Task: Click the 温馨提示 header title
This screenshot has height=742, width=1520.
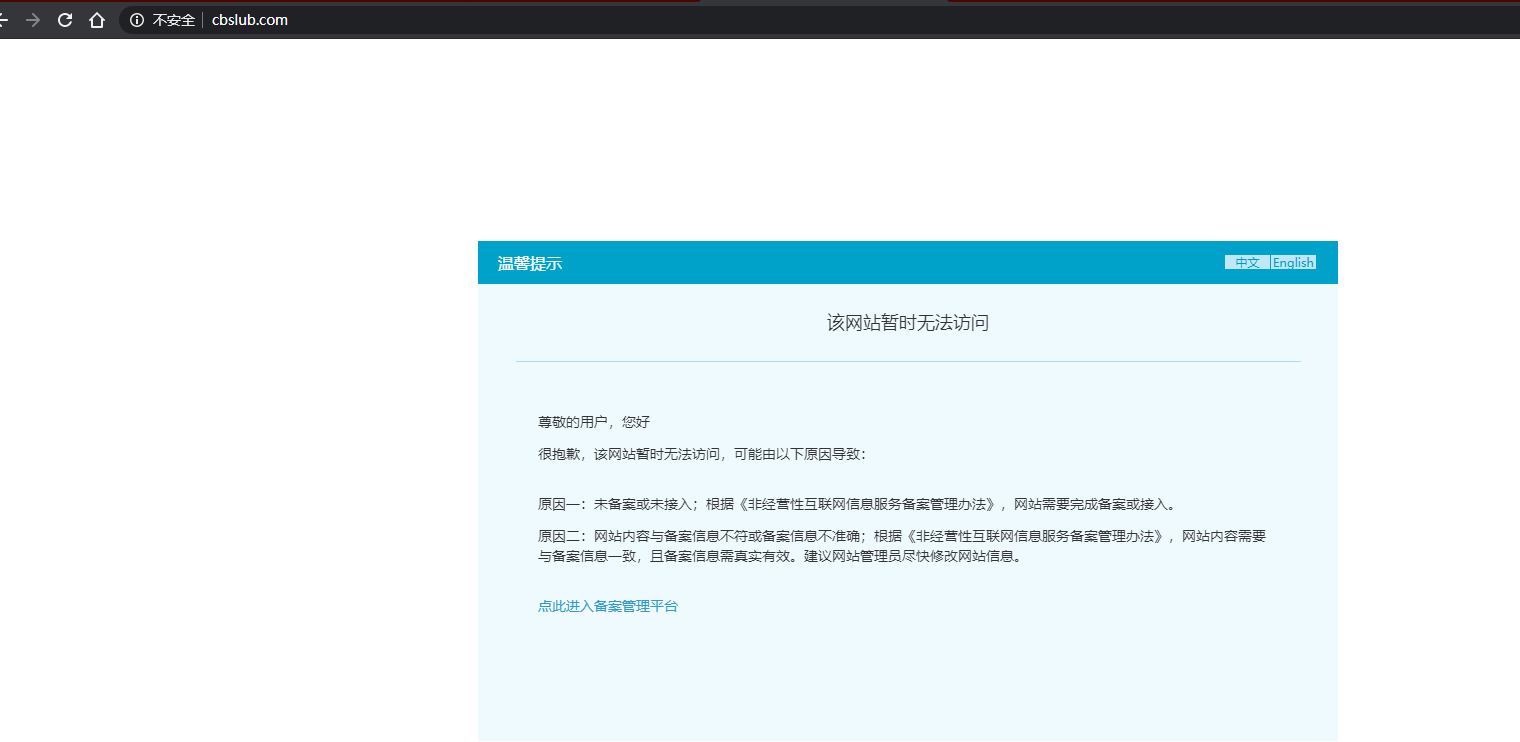Action: point(530,264)
